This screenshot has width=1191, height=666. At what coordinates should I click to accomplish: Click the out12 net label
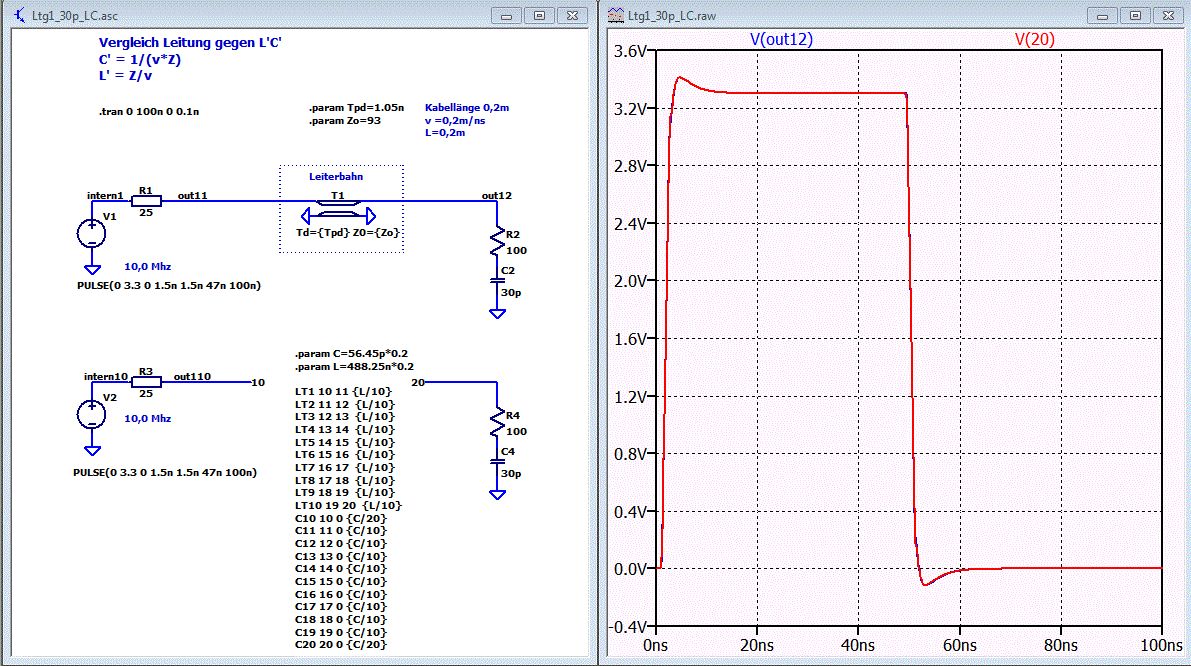pyautogui.click(x=497, y=195)
